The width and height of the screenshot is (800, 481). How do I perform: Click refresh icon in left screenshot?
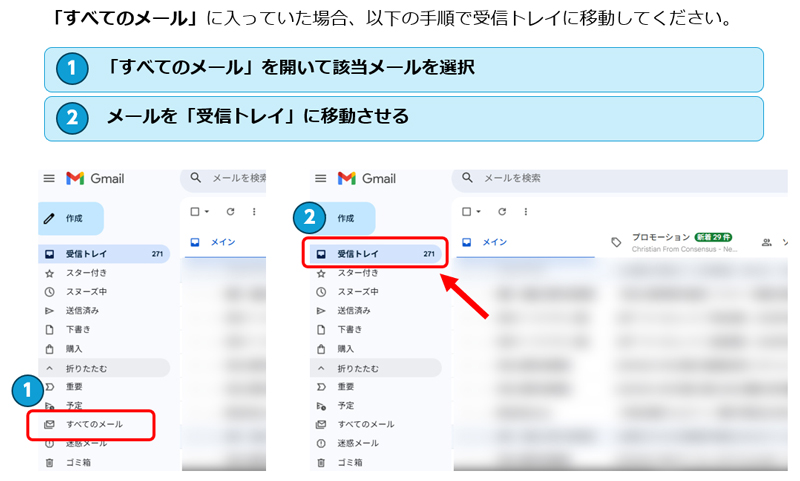click(231, 212)
